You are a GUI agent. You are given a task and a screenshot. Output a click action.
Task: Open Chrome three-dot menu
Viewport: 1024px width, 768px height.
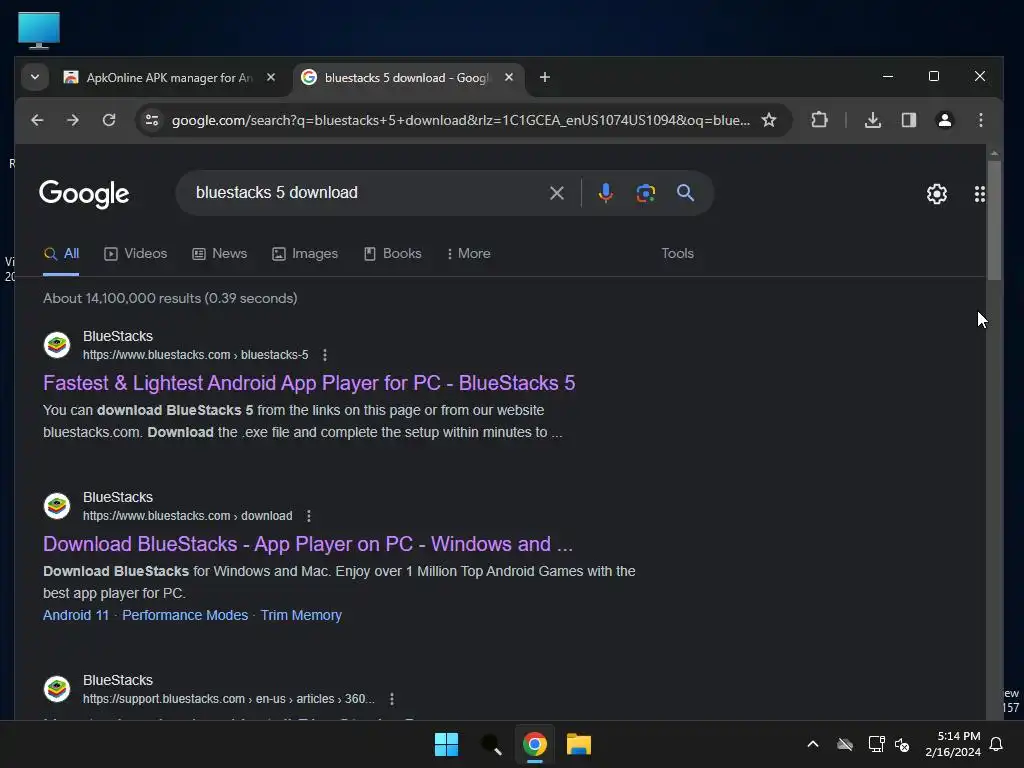coord(980,120)
